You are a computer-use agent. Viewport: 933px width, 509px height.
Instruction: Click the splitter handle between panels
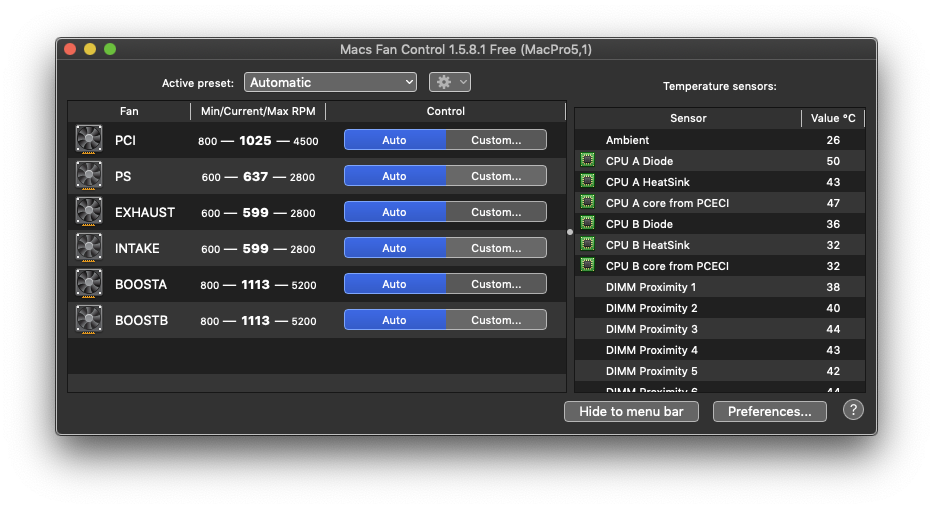570,232
